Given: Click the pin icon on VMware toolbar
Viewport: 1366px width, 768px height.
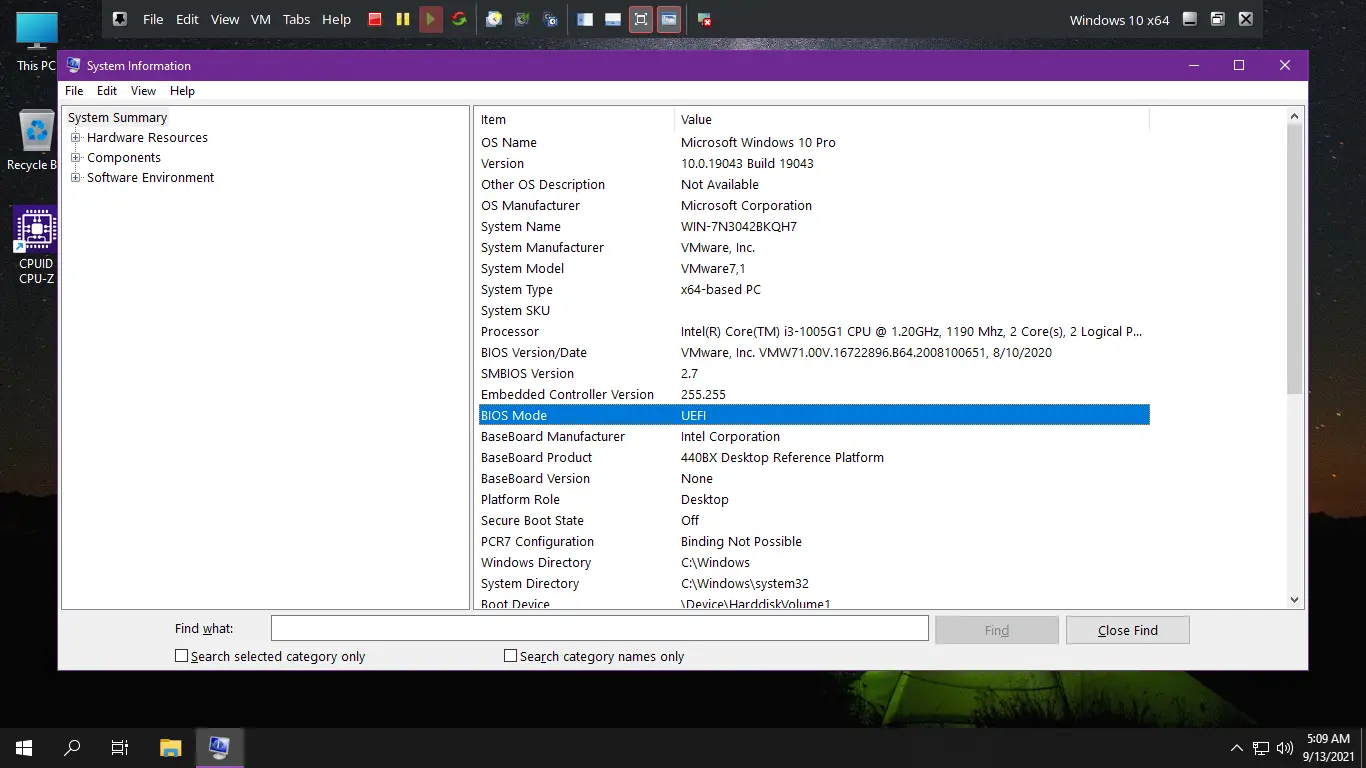Looking at the screenshot, I should pos(120,19).
